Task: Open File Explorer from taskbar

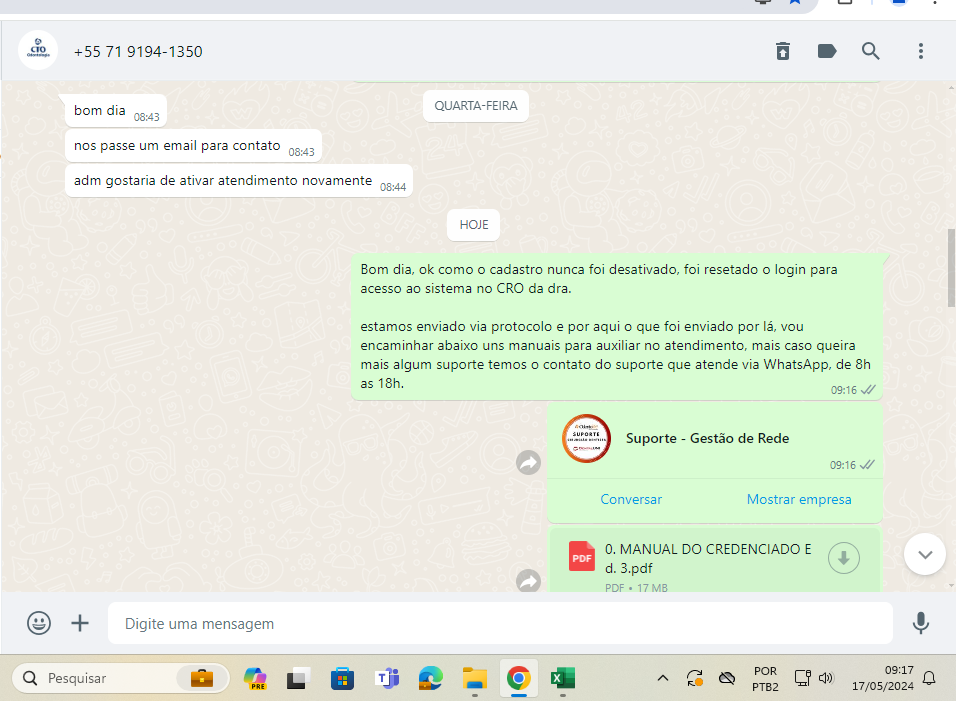Action: (474, 678)
